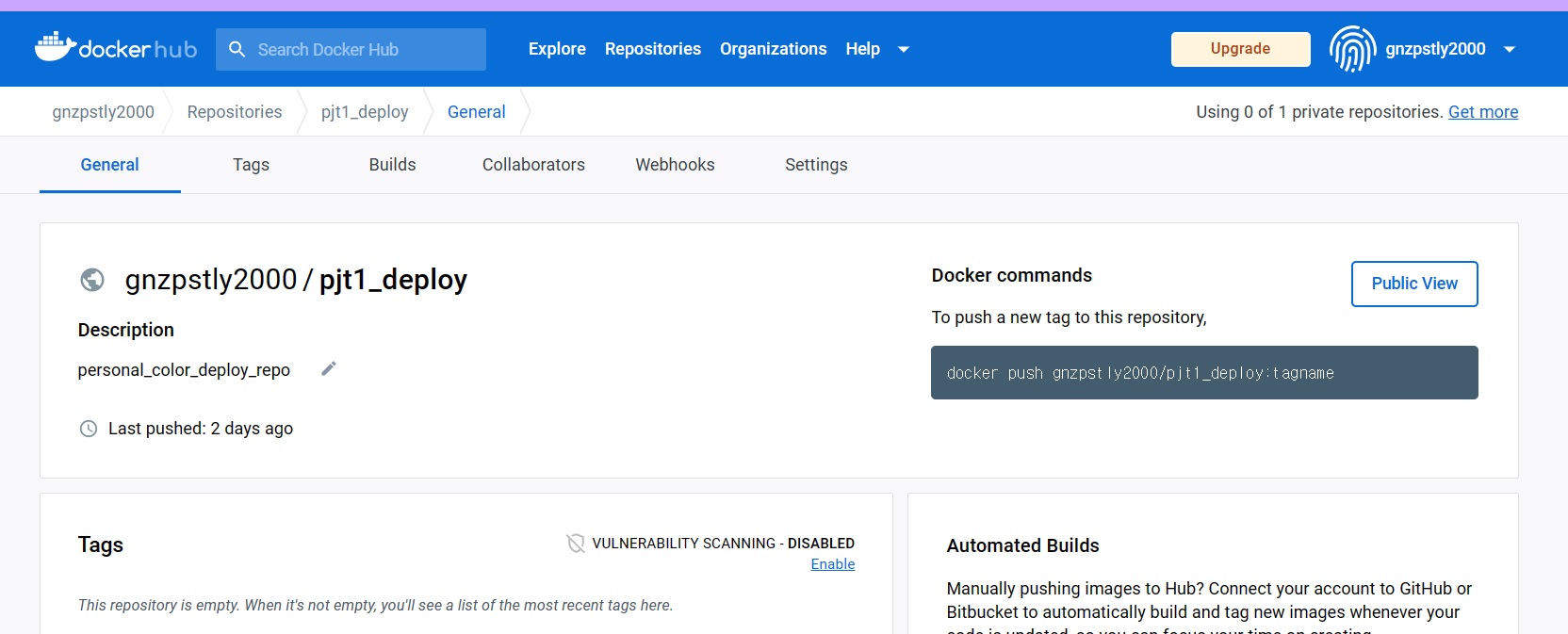Viewport: 1568px width, 634px height.
Task: Edit description with the pencil icon
Action: [x=328, y=368]
